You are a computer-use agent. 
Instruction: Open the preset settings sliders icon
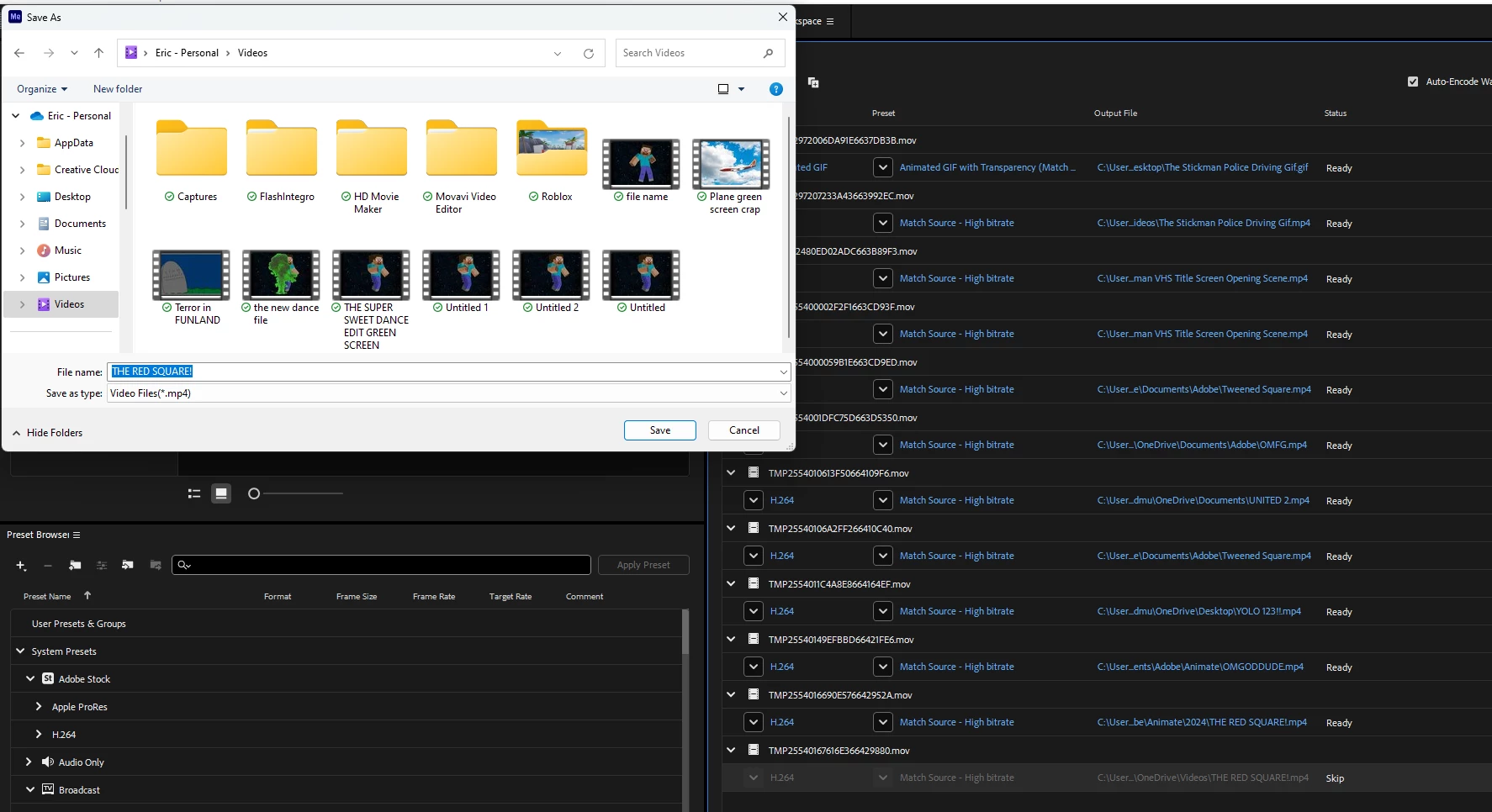pyautogui.click(x=102, y=566)
